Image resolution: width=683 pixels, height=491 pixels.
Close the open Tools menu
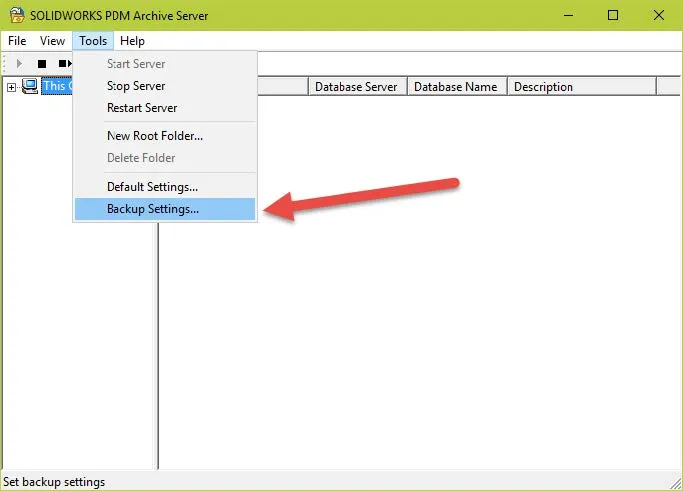tap(93, 41)
